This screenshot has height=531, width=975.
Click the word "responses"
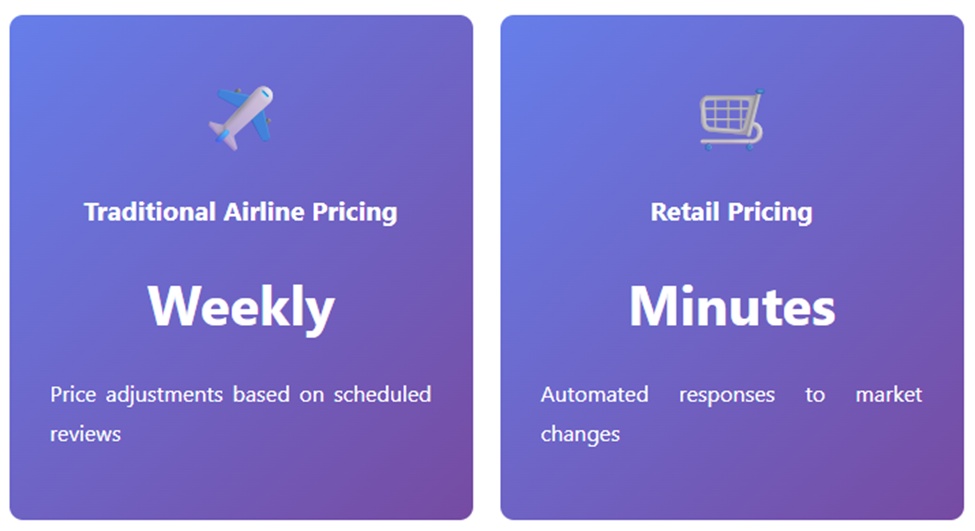tap(727, 395)
